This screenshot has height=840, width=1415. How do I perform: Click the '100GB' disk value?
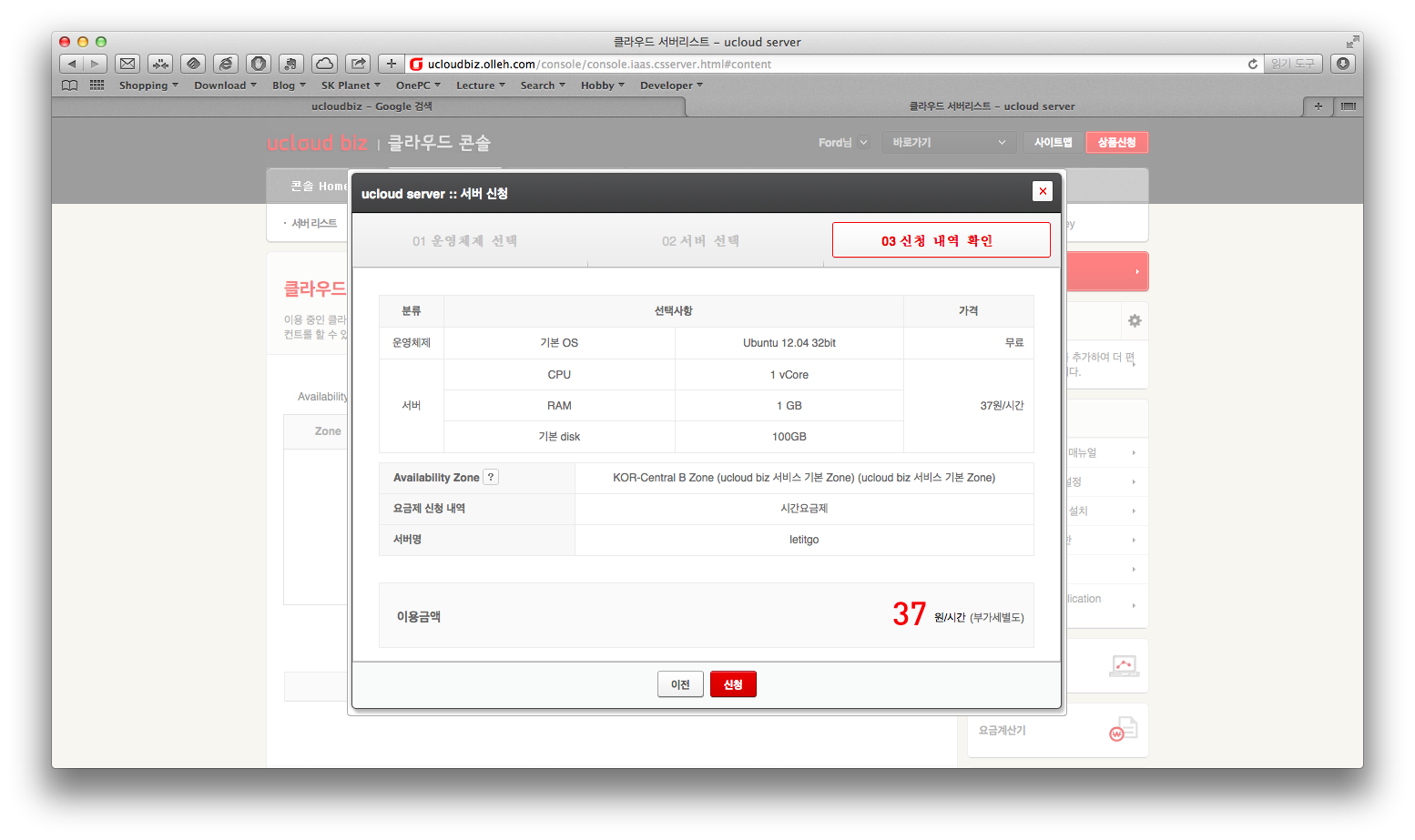click(x=789, y=437)
